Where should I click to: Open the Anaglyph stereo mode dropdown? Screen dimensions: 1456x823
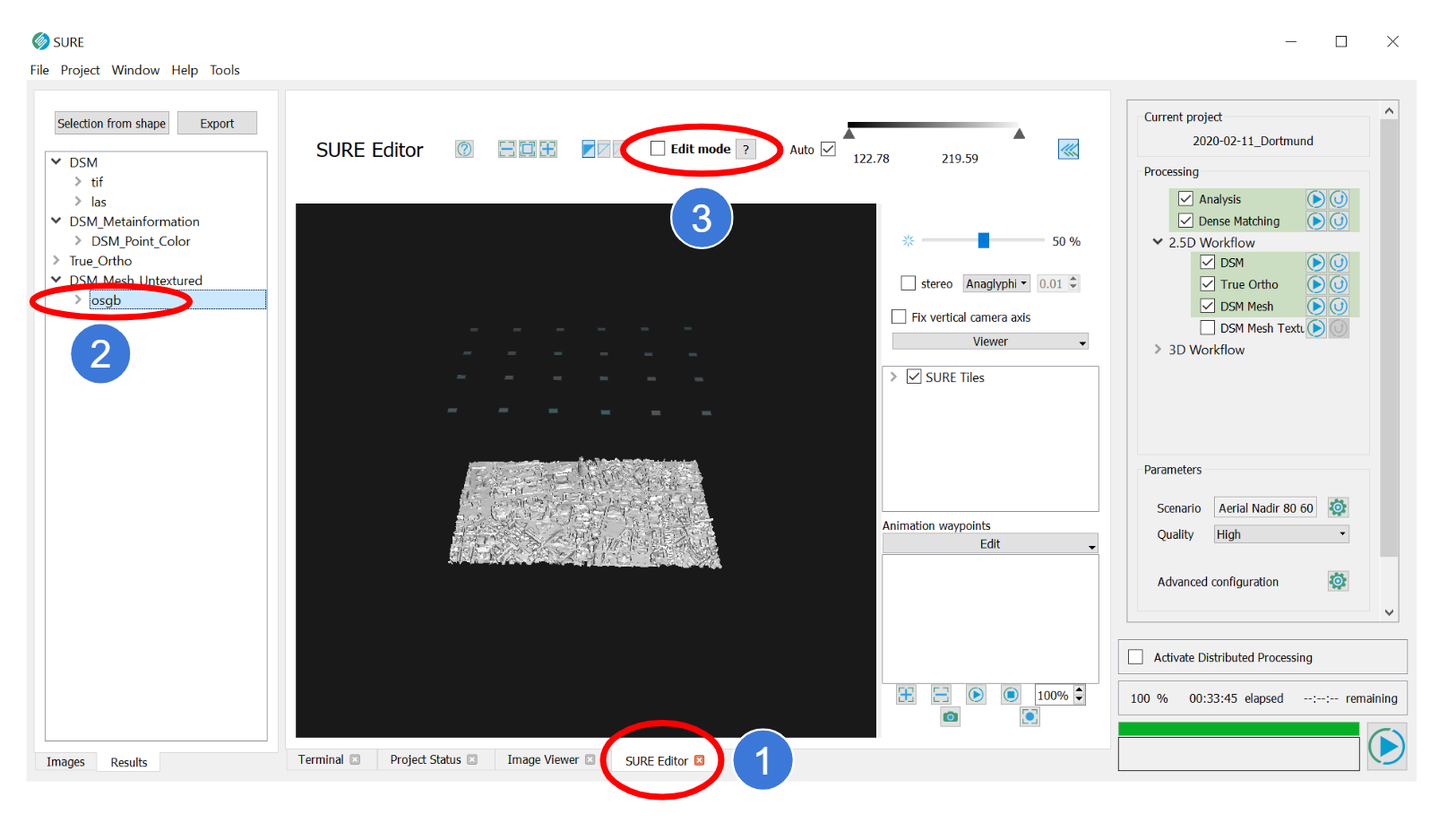[996, 283]
